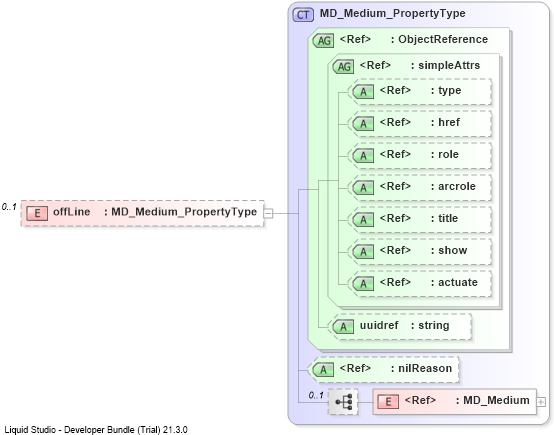Select the A icon of the title attribute
This screenshot has width=554, height=435.
[363, 220]
